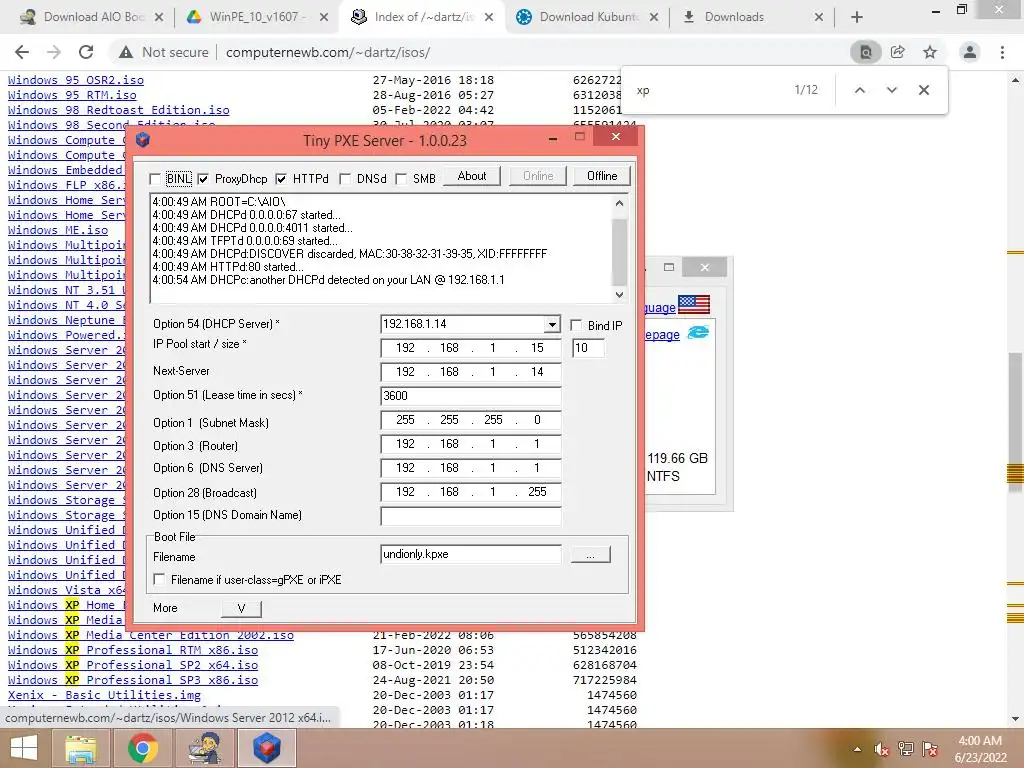
Task: Click the boot Filename field undionly.kpxe
Action: click(x=470, y=554)
